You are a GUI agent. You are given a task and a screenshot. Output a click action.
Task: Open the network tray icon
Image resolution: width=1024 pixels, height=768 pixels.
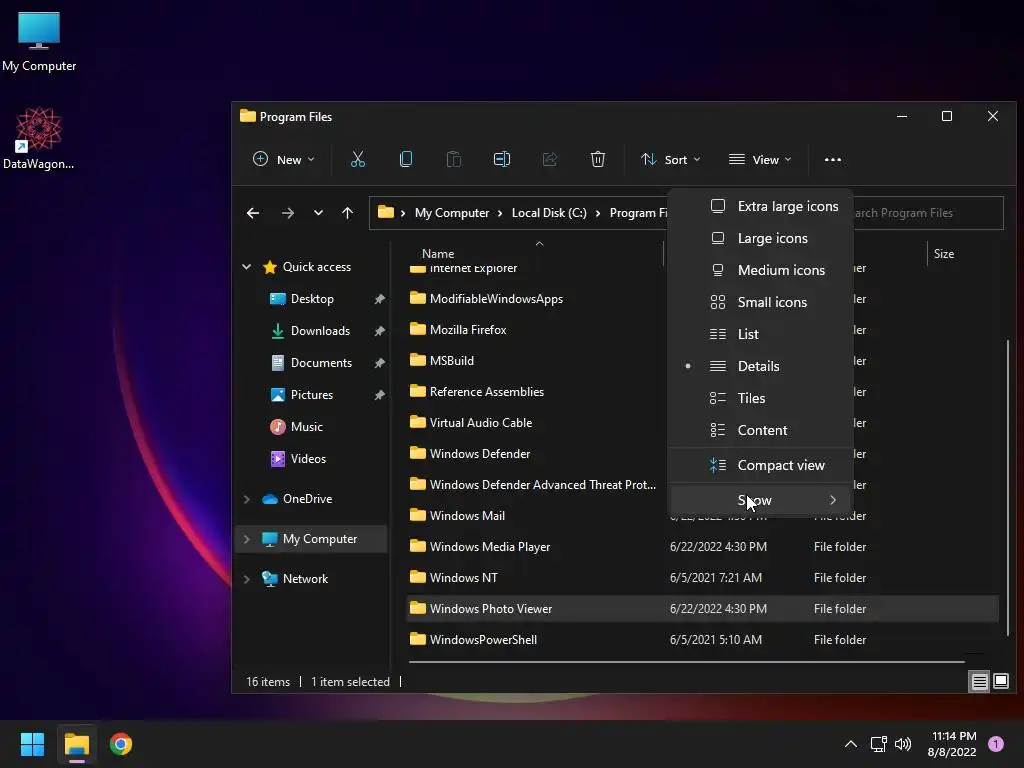[878, 744]
